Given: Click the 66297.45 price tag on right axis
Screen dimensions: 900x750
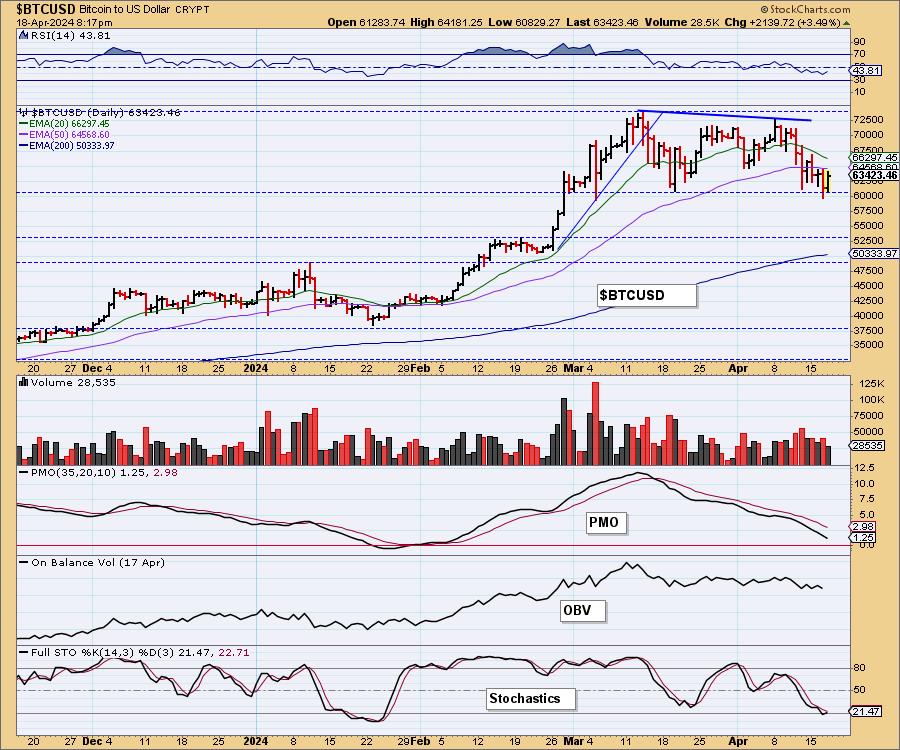Looking at the screenshot, I should click(874, 157).
